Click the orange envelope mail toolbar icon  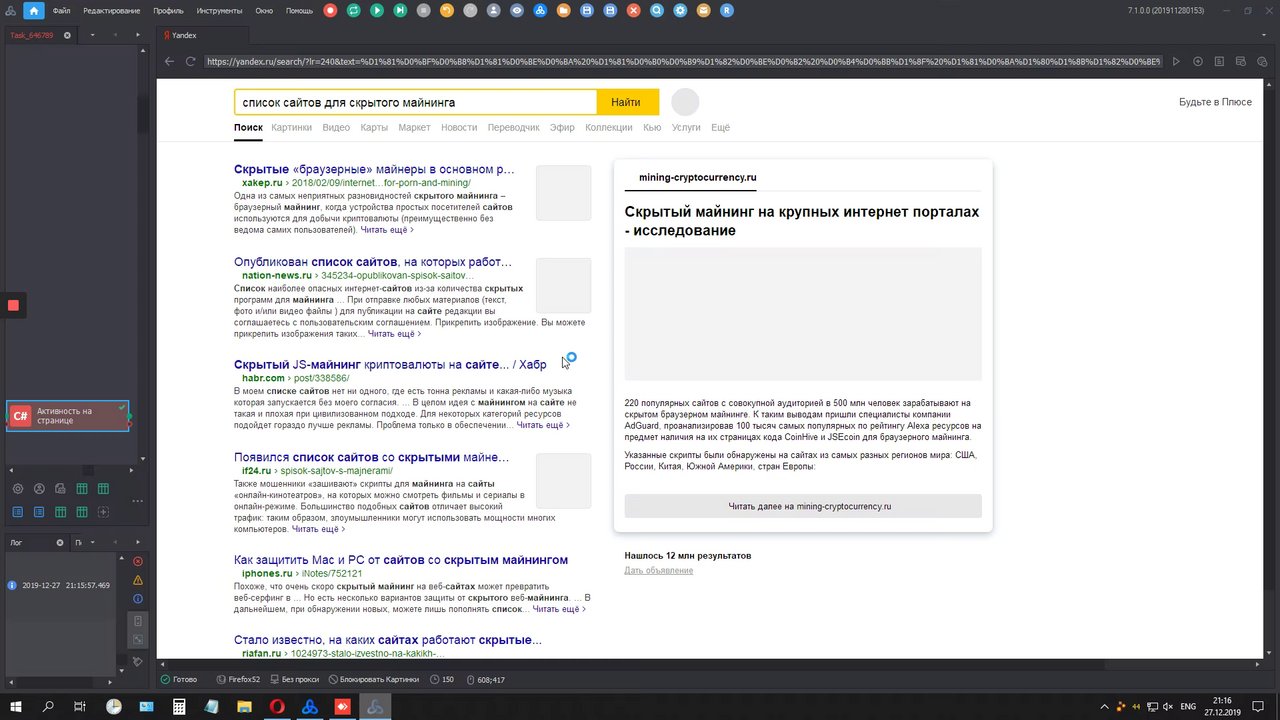pos(704,11)
